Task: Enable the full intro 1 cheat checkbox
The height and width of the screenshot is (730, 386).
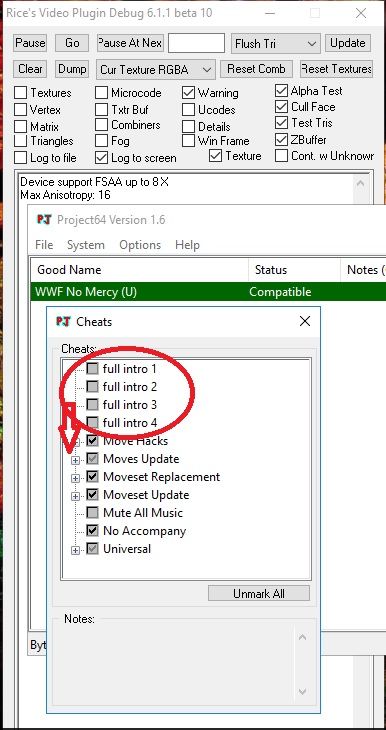Action: 92,369
